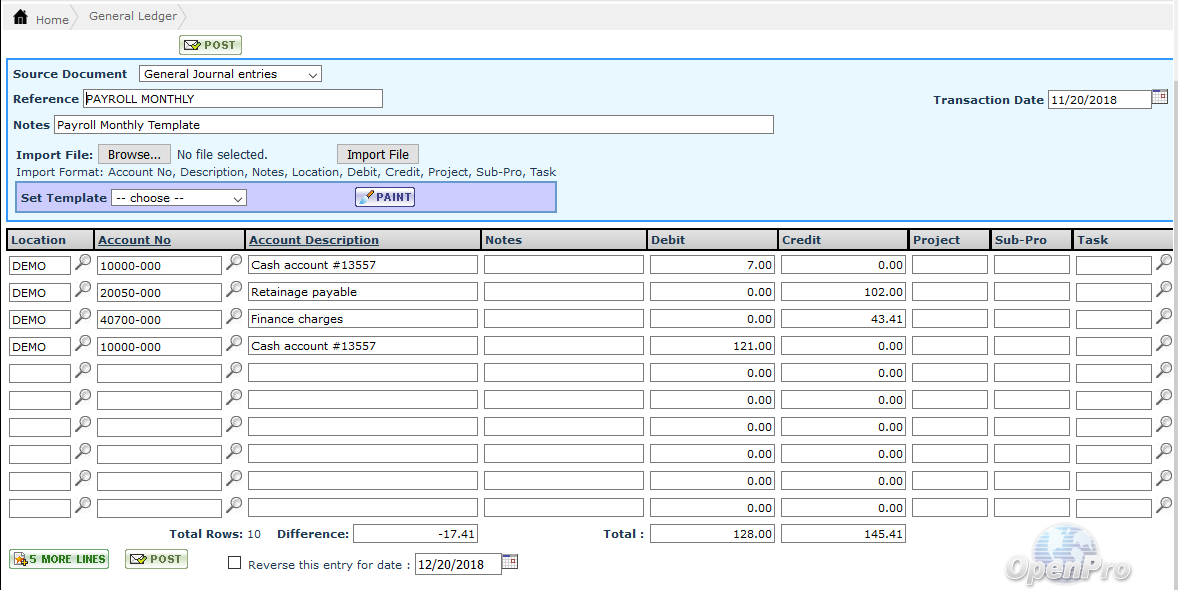Enable Reverse this entry for date checkbox
Image resolution: width=1178 pixels, height=590 pixels.
point(235,563)
